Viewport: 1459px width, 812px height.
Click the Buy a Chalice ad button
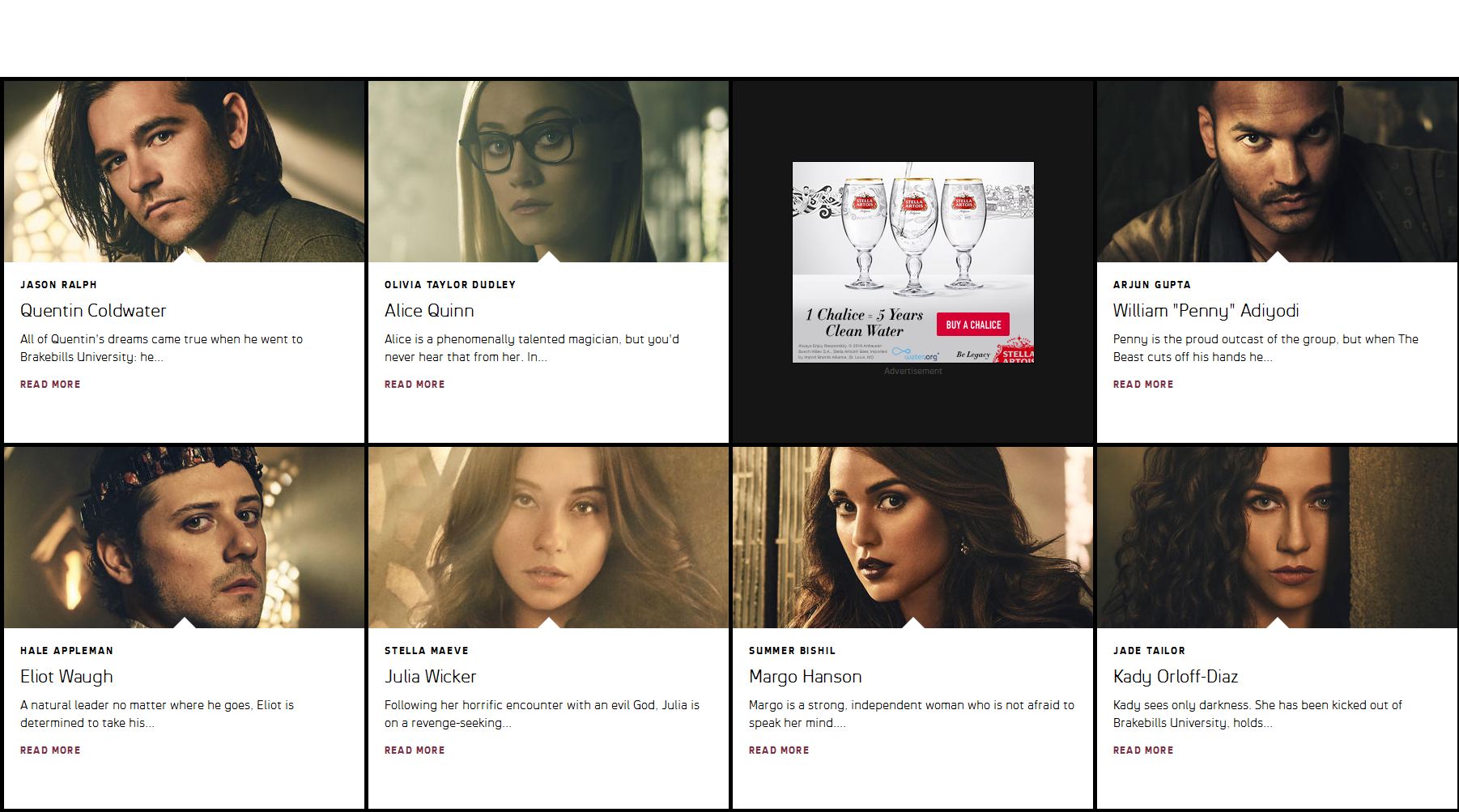[973, 325]
